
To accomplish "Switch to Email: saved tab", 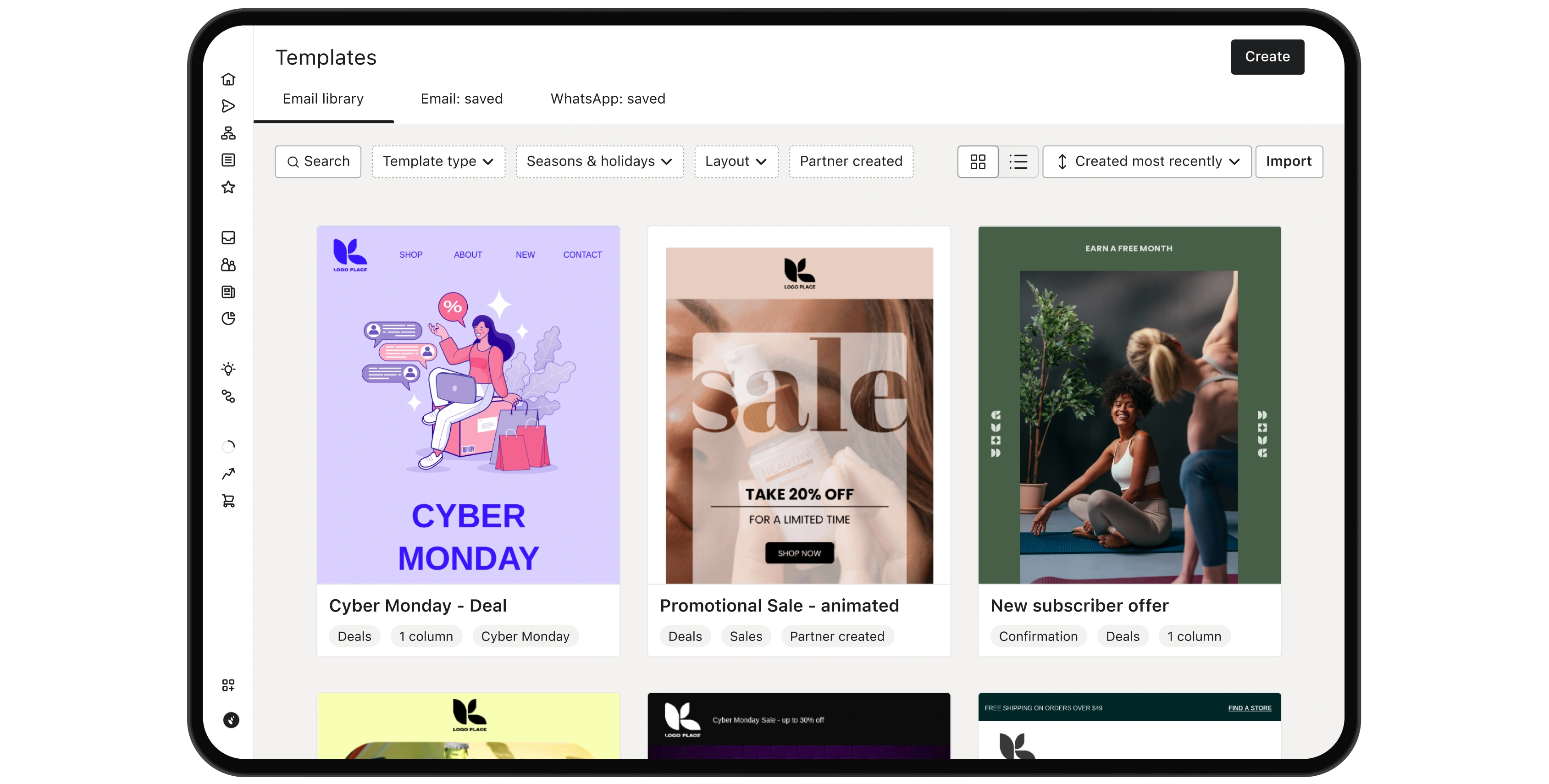I will (x=461, y=99).
